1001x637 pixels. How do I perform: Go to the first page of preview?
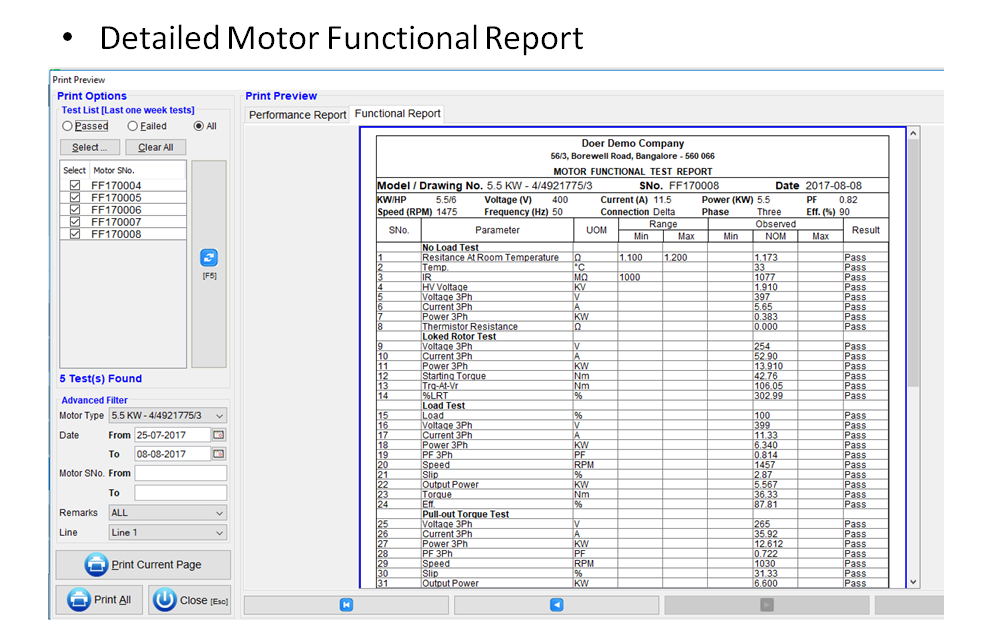point(346,605)
